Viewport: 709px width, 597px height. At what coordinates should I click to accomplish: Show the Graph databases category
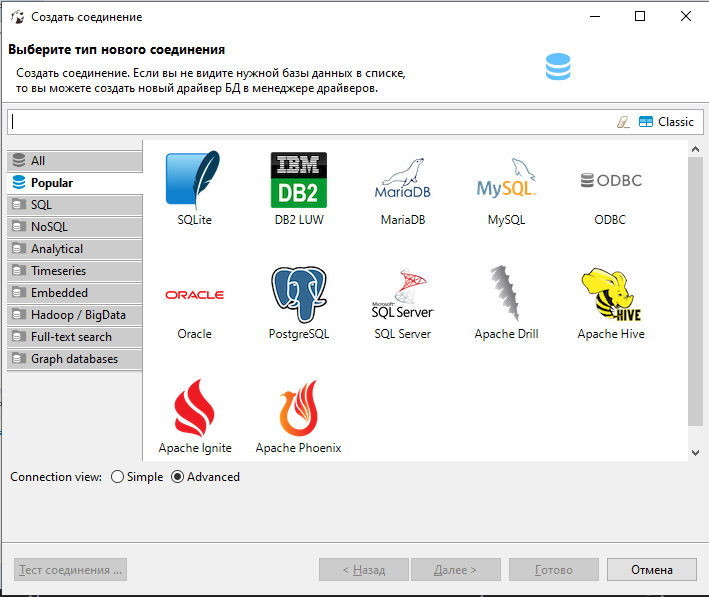click(75, 359)
